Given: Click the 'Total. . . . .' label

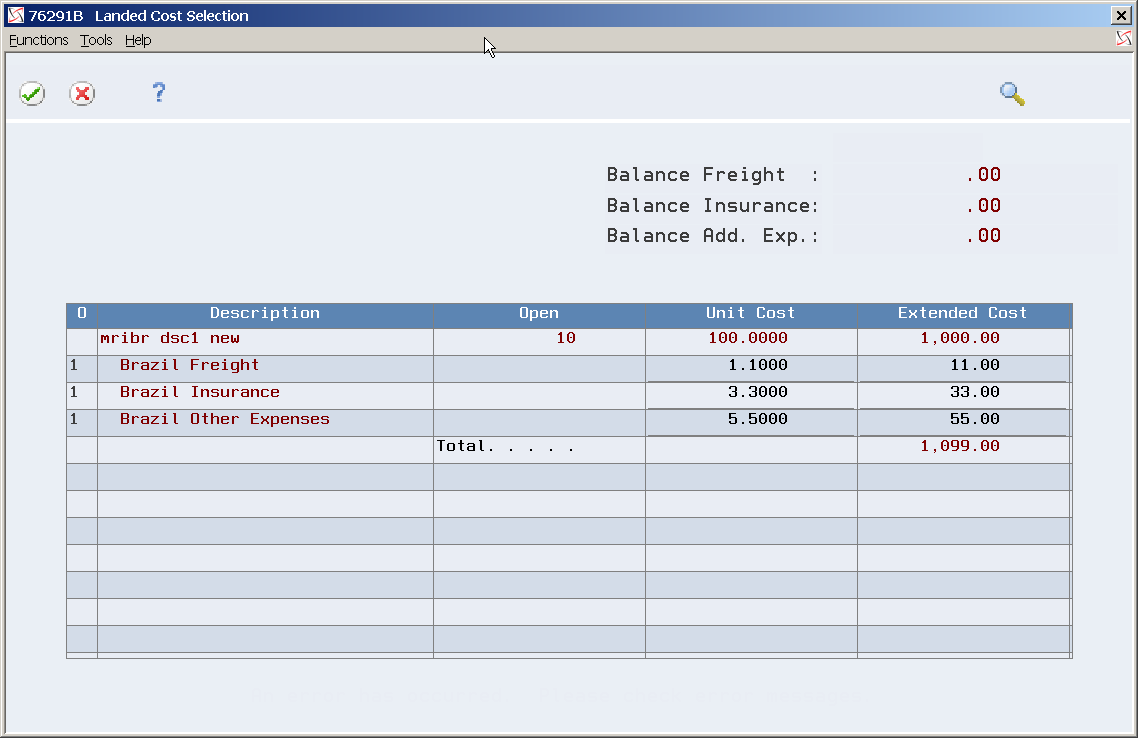Looking at the screenshot, I should [x=505, y=446].
